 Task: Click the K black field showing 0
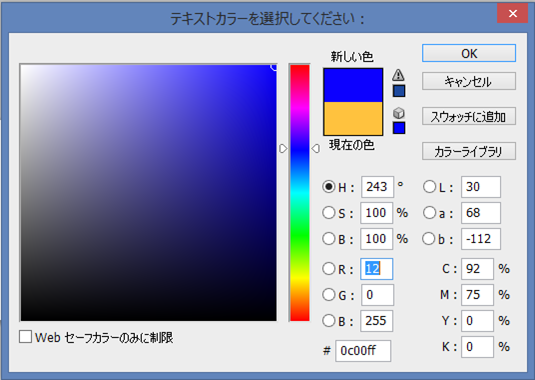477,347
